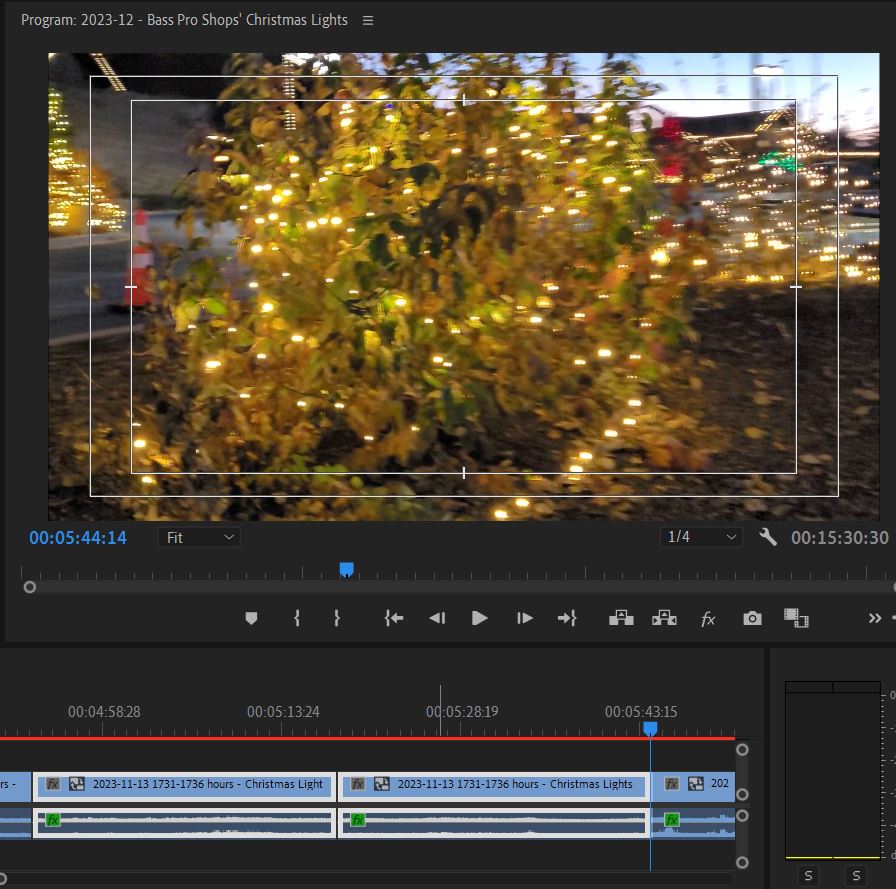Viewport: 896px width, 889px height.
Task: Click the Mark Out bracket icon
Action: point(337,618)
